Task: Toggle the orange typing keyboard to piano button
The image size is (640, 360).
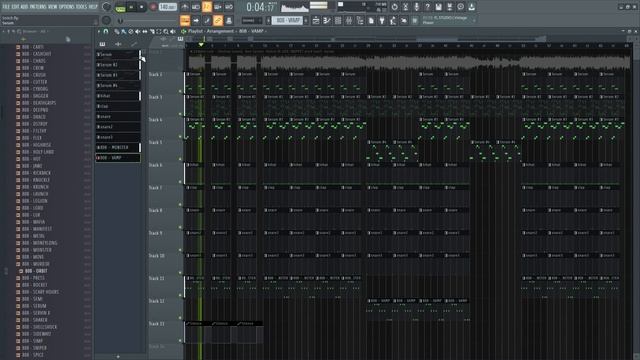Action: [185, 20]
